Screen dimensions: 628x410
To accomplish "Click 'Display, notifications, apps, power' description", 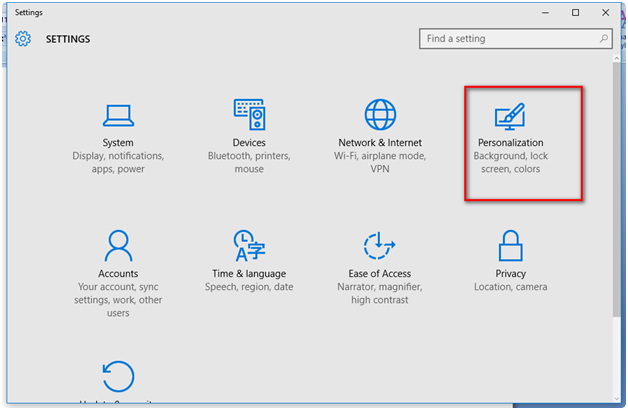I will [x=118, y=162].
